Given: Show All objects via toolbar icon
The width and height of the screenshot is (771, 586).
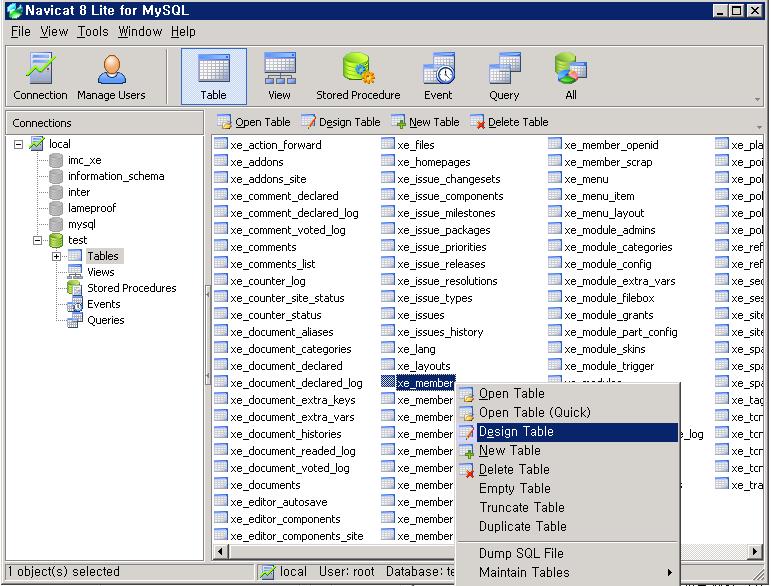Looking at the screenshot, I should [570, 77].
